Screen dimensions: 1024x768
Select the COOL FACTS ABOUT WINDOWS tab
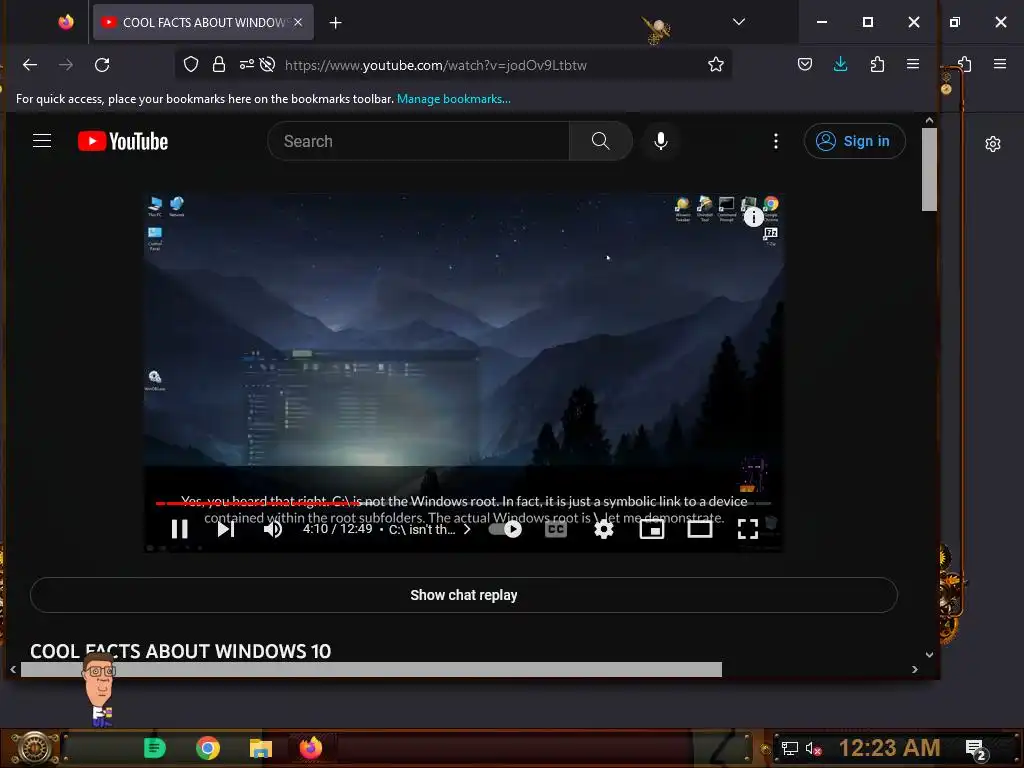click(203, 22)
